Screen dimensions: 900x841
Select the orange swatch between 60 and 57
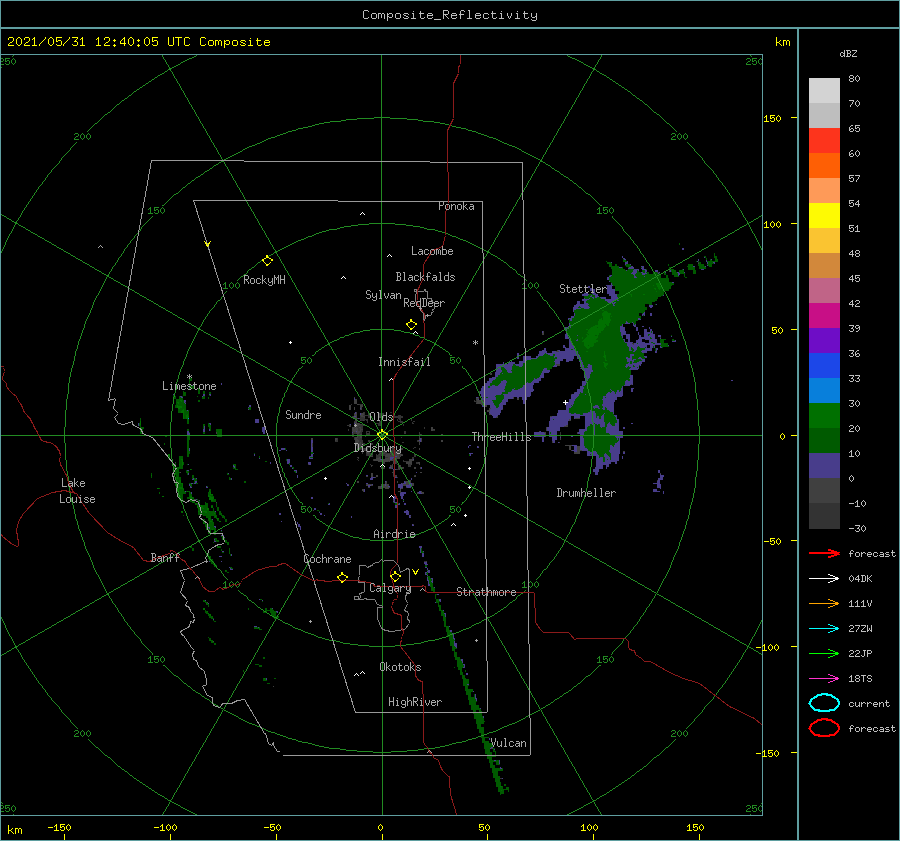tap(824, 166)
